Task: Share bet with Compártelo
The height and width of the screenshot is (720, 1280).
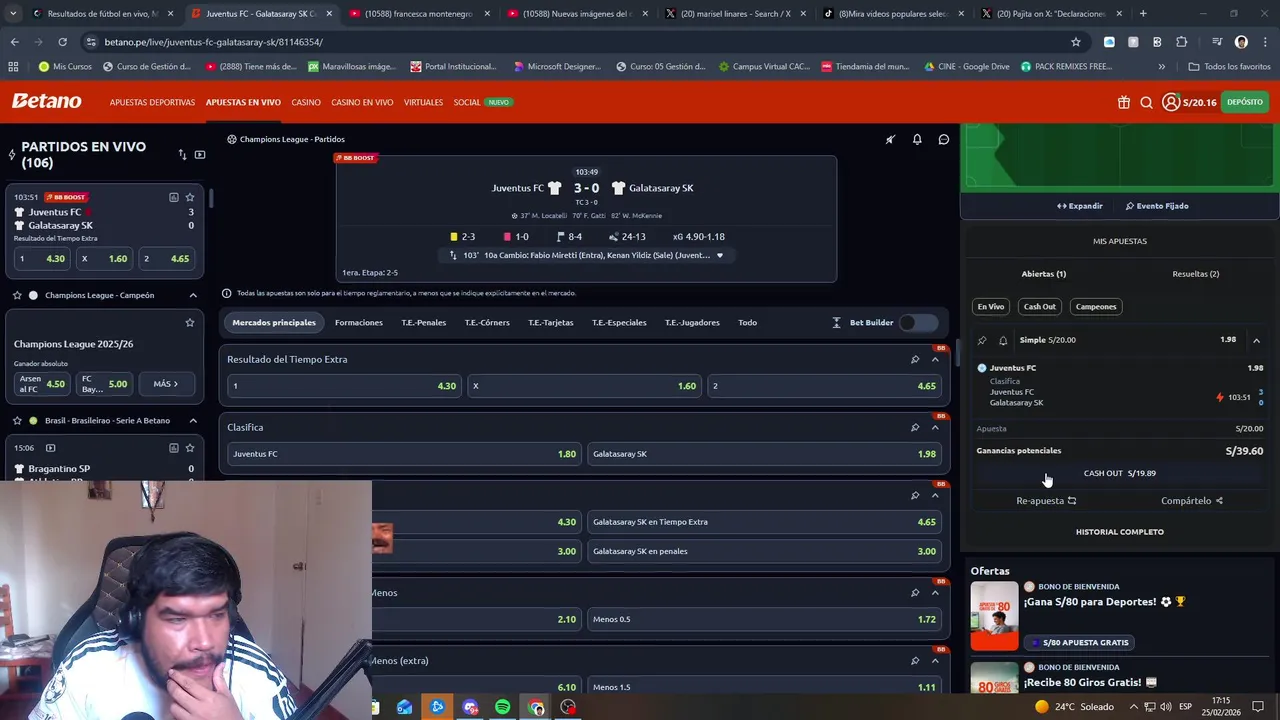Action: (x=1192, y=501)
